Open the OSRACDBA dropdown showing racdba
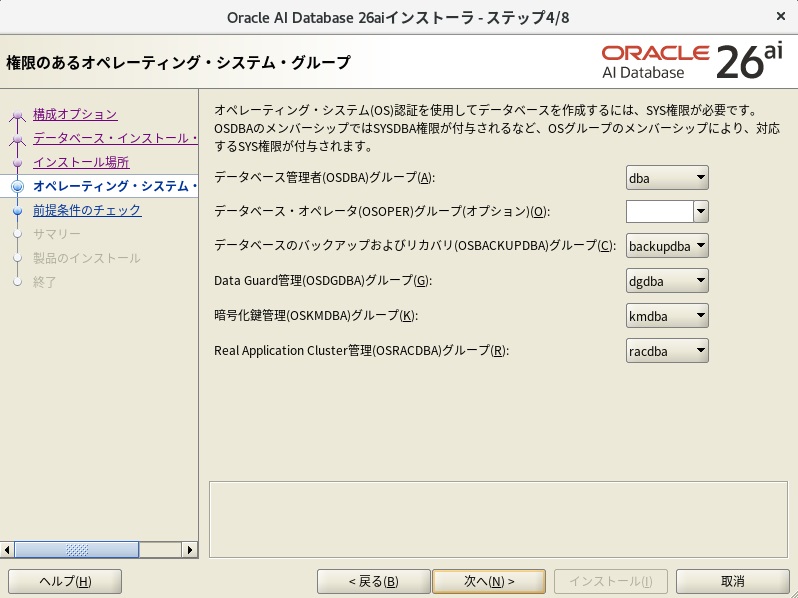The width and height of the screenshot is (798, 598). tap(667, 351)
